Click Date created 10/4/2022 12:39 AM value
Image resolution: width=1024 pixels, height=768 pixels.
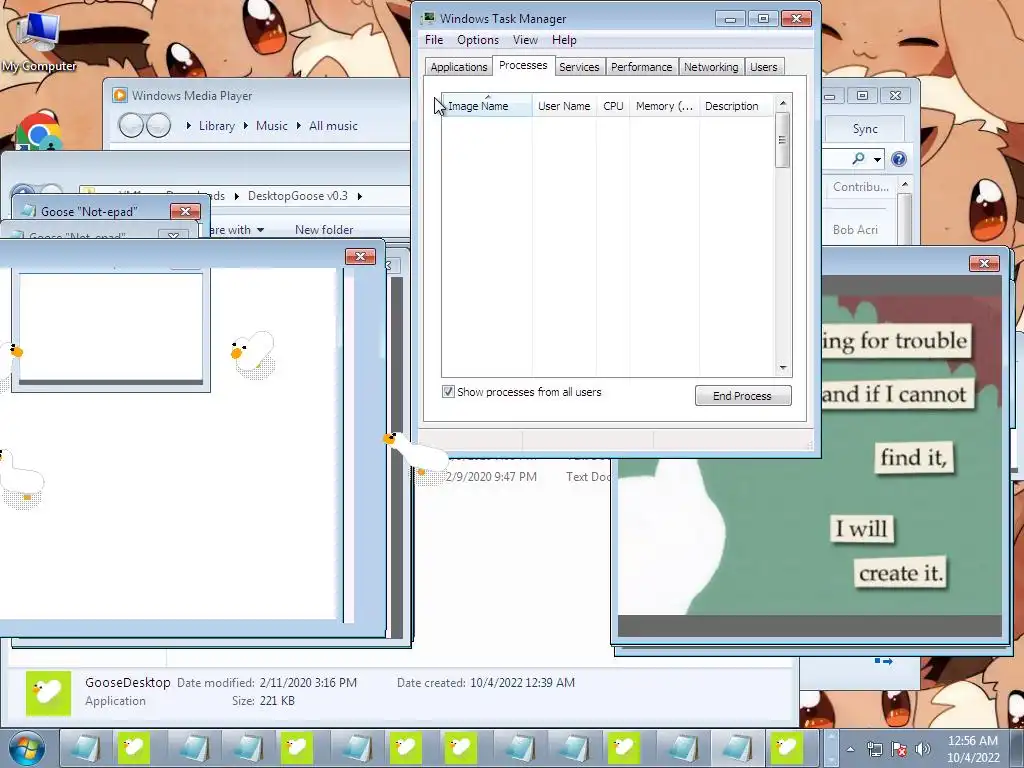[x=522, y=682]
